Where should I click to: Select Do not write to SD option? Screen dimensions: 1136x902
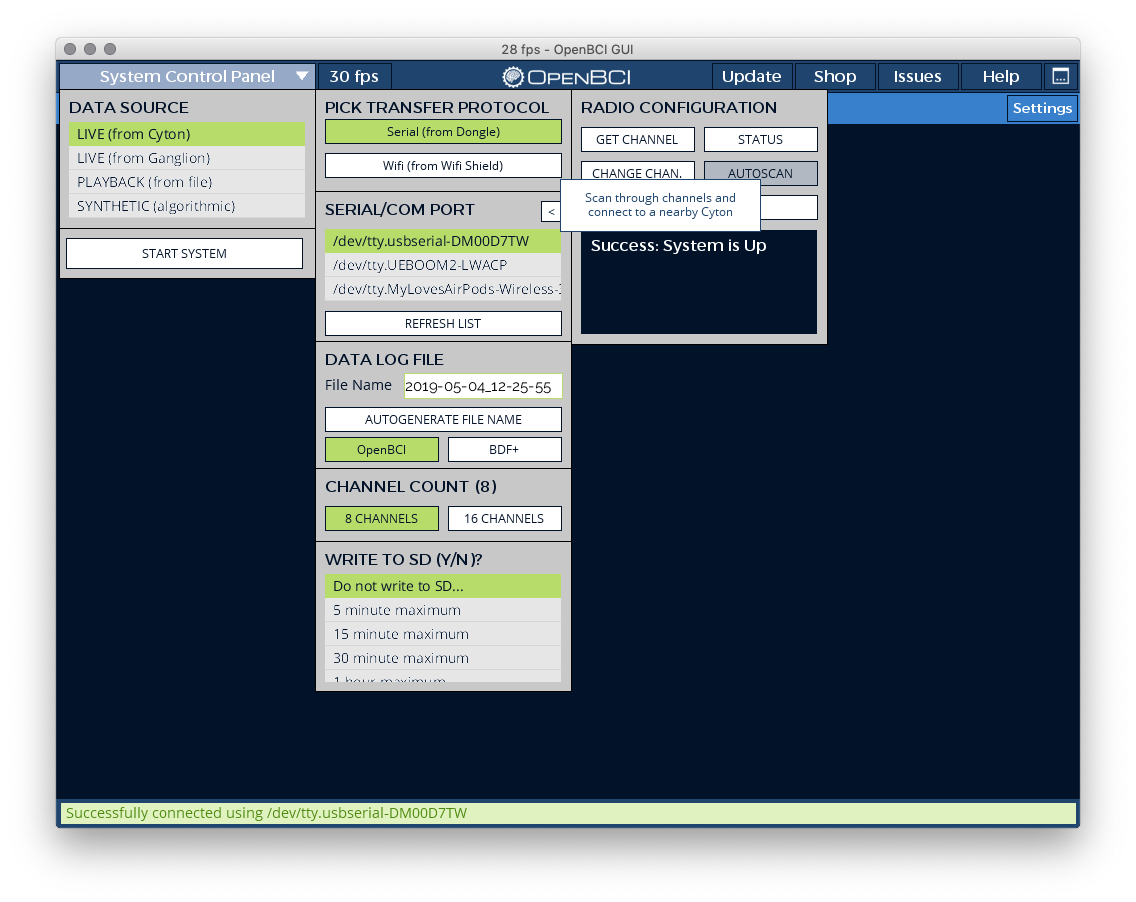(x=443, y=586)
